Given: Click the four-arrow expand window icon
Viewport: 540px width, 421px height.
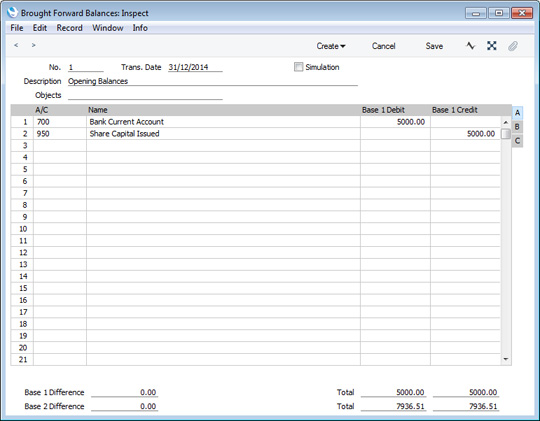Looking at the screenshot, I should [492, 46].
